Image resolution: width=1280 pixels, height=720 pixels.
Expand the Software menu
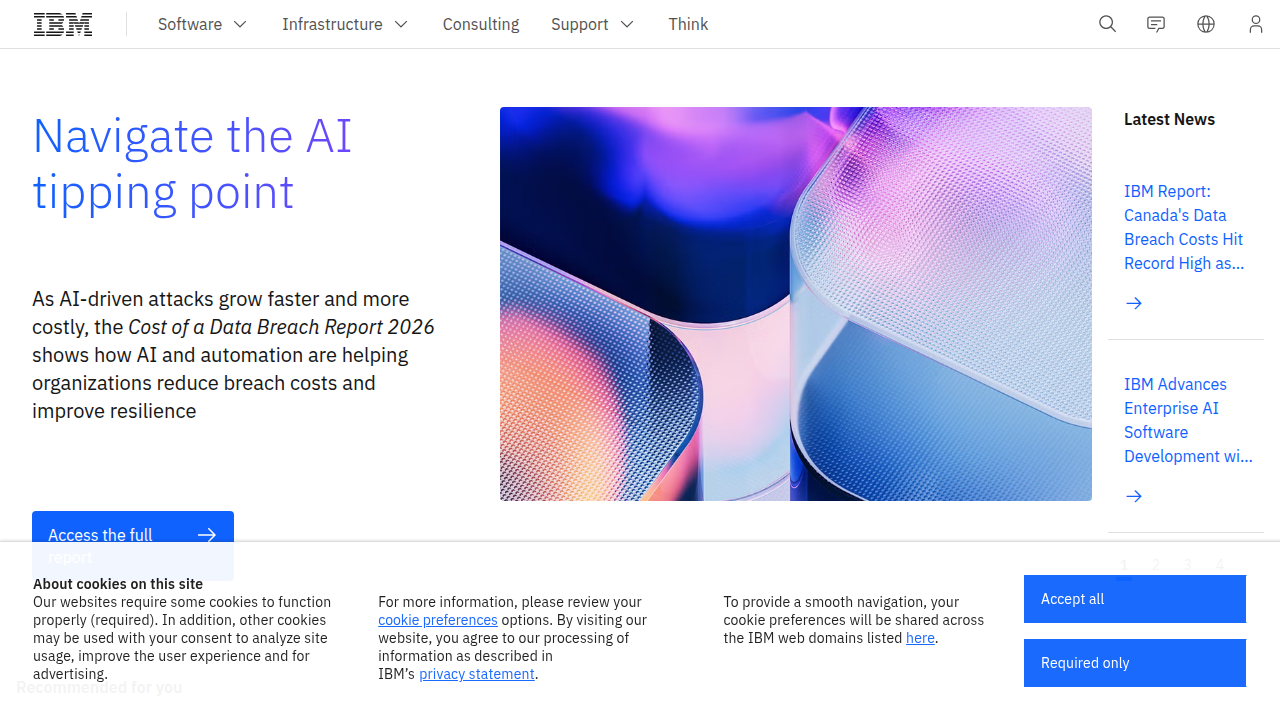pyautogui.click(x=202, y=24)
